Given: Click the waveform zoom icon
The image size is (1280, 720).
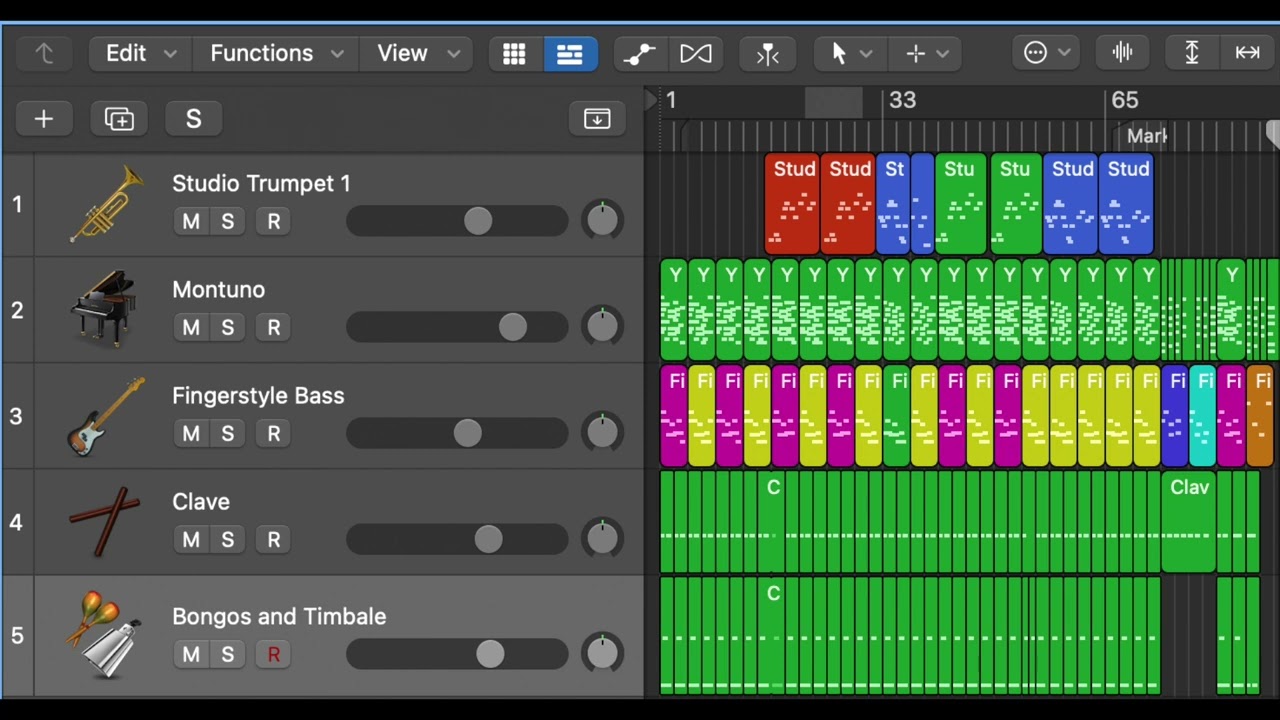Looking at the screenshot, I should click(1123, 53).
